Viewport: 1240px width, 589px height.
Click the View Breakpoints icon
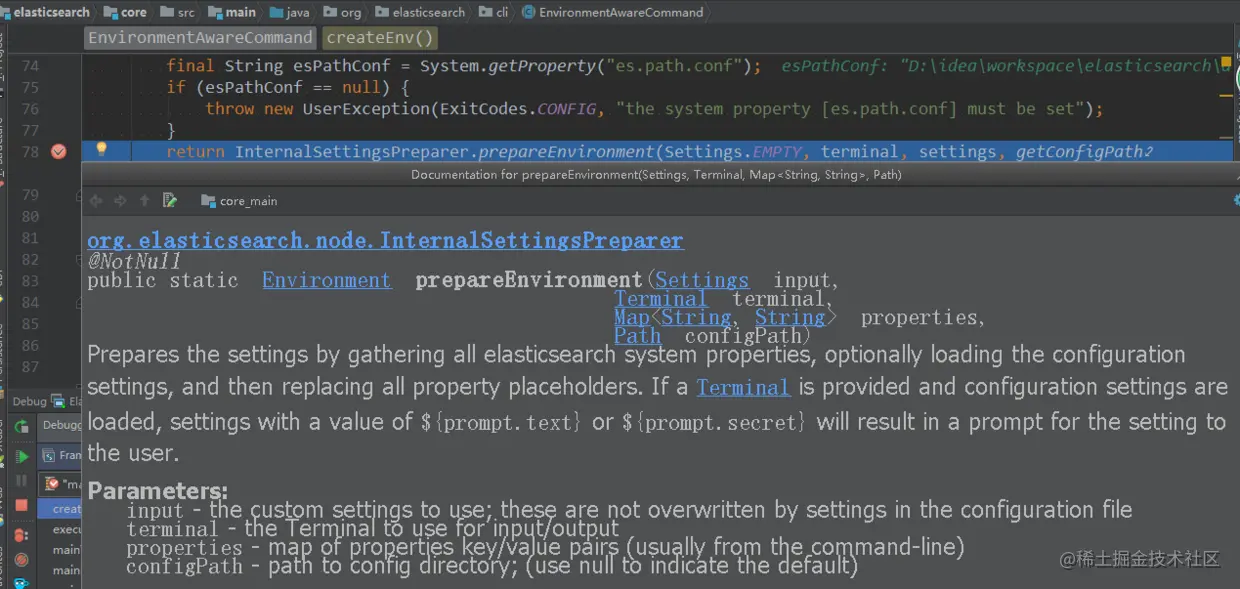pos(21,535)
